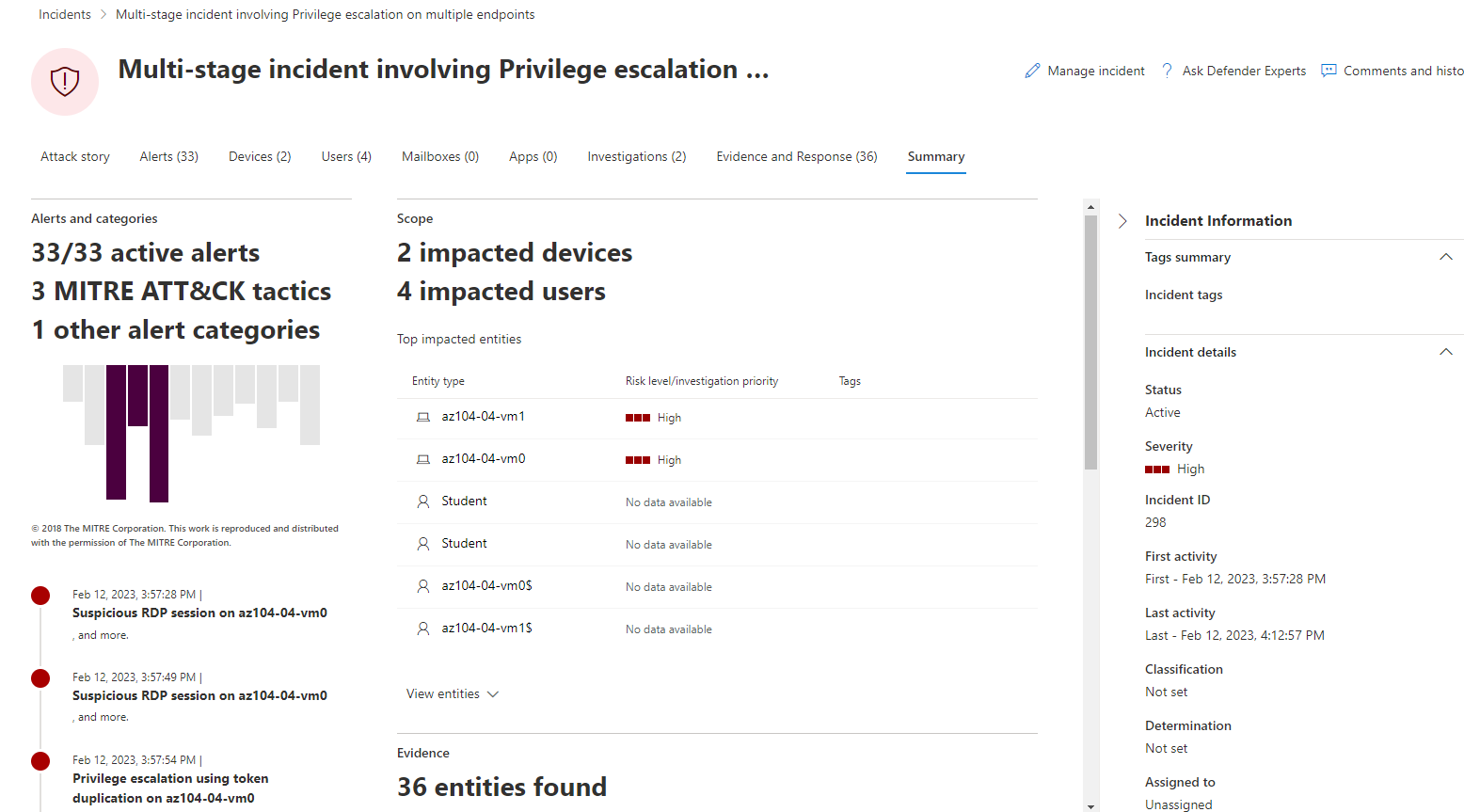Collapse the Incident details section

(1445, 352)
